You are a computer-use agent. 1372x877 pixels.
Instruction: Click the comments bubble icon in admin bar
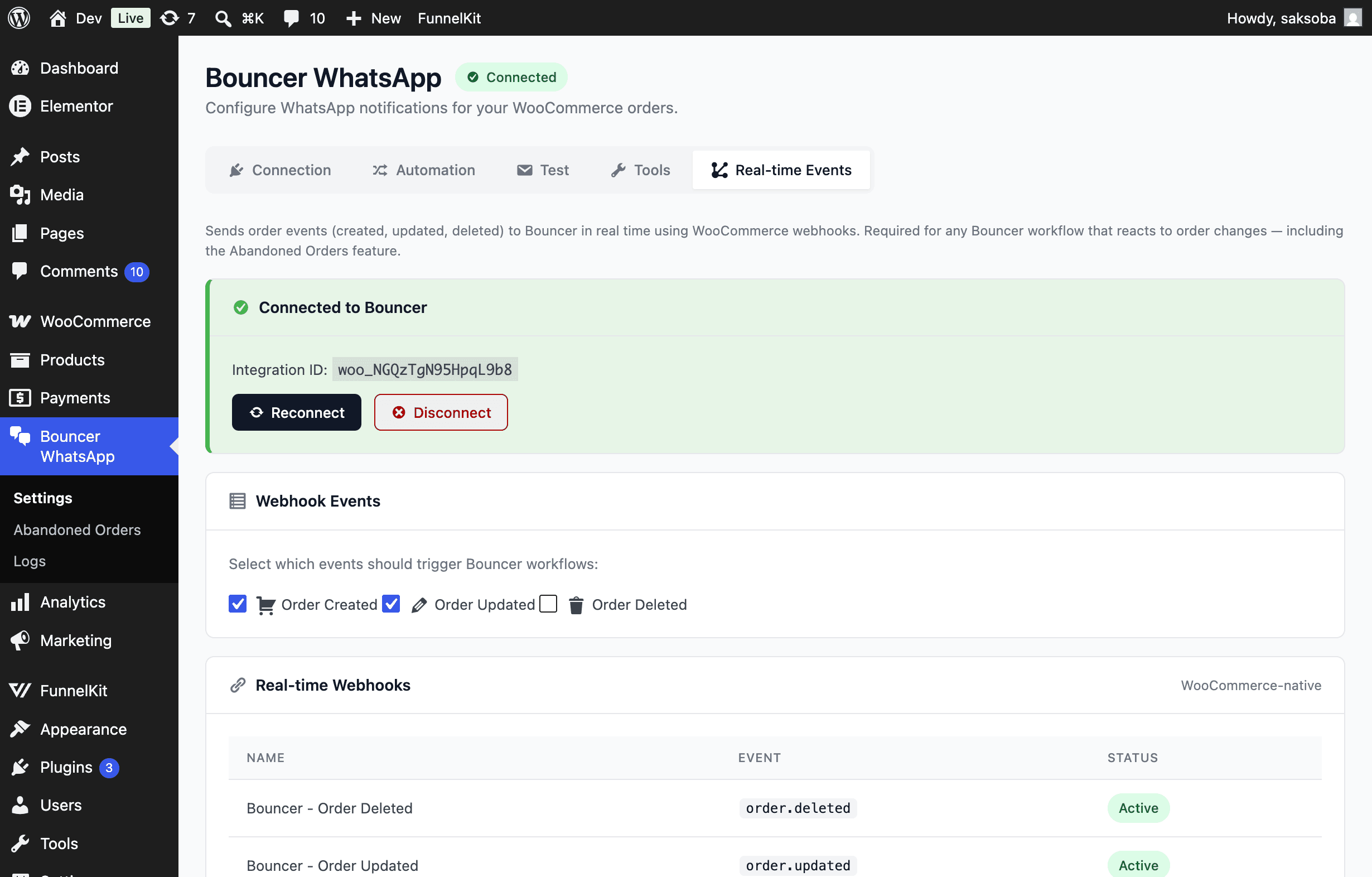(x=291, y=18)
